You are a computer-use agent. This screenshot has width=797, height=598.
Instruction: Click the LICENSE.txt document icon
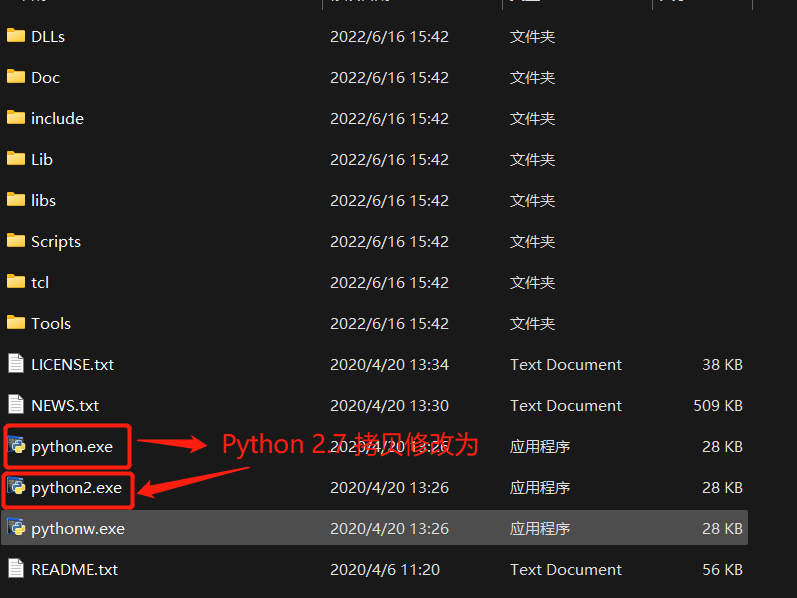(16, 364)
